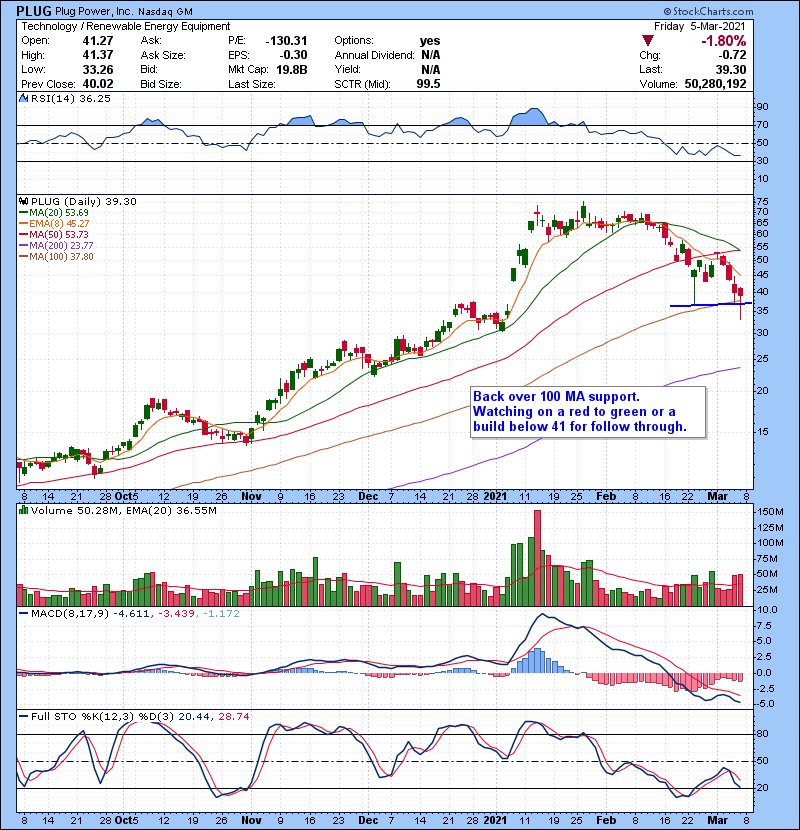Click the P/E value -130.31
This screenshot has width=800, height=830.
286,41
